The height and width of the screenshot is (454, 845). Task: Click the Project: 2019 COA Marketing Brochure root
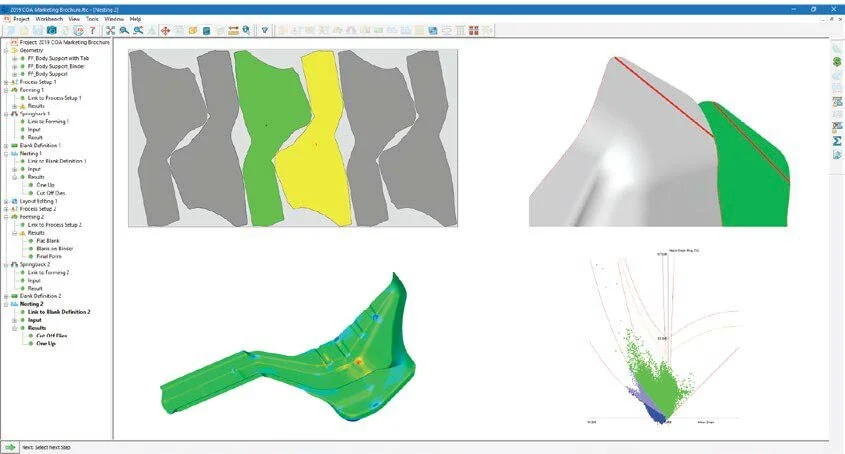[x=65, y=42]
